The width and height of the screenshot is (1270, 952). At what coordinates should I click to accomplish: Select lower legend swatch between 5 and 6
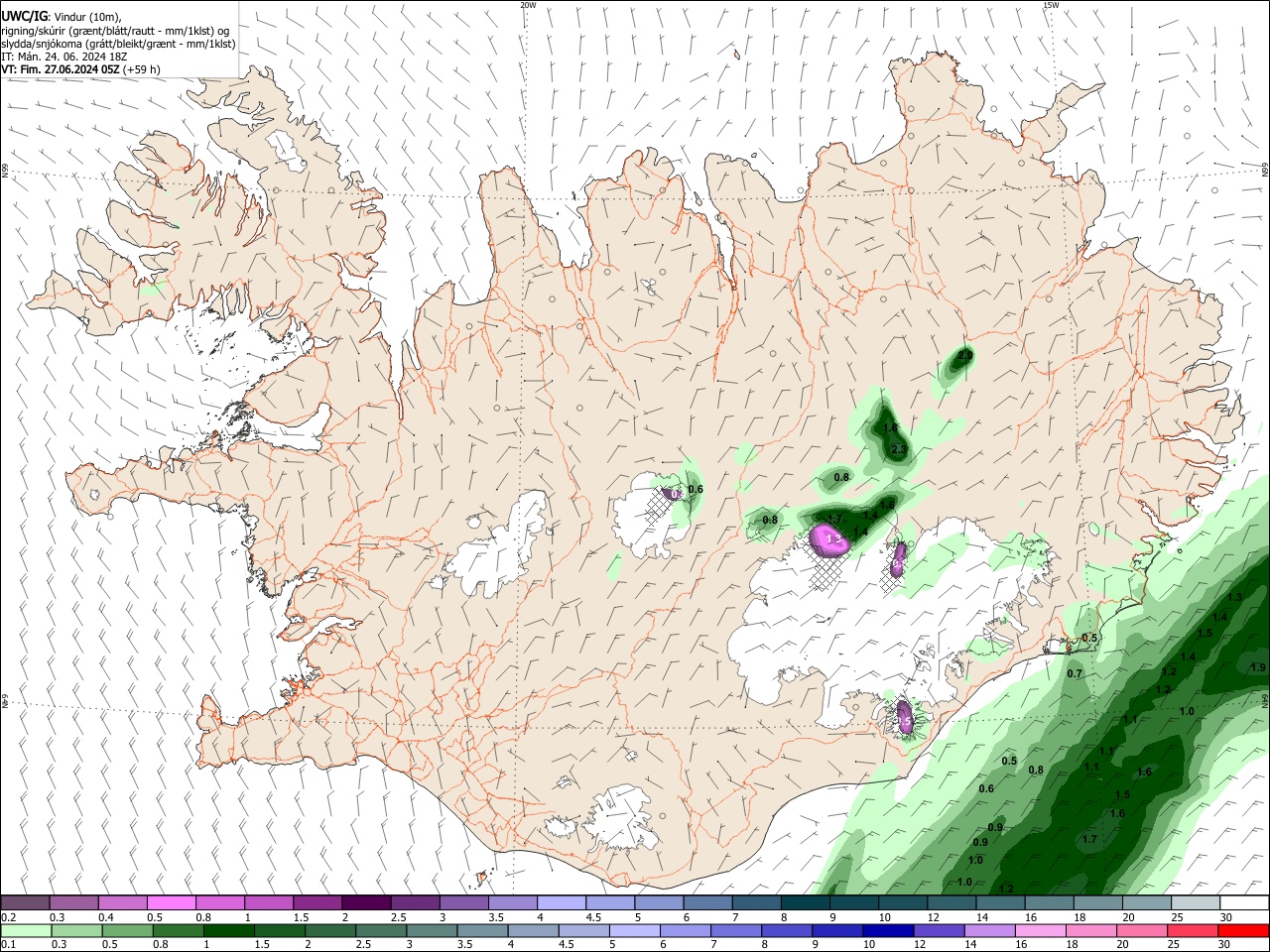coord(635,930)
